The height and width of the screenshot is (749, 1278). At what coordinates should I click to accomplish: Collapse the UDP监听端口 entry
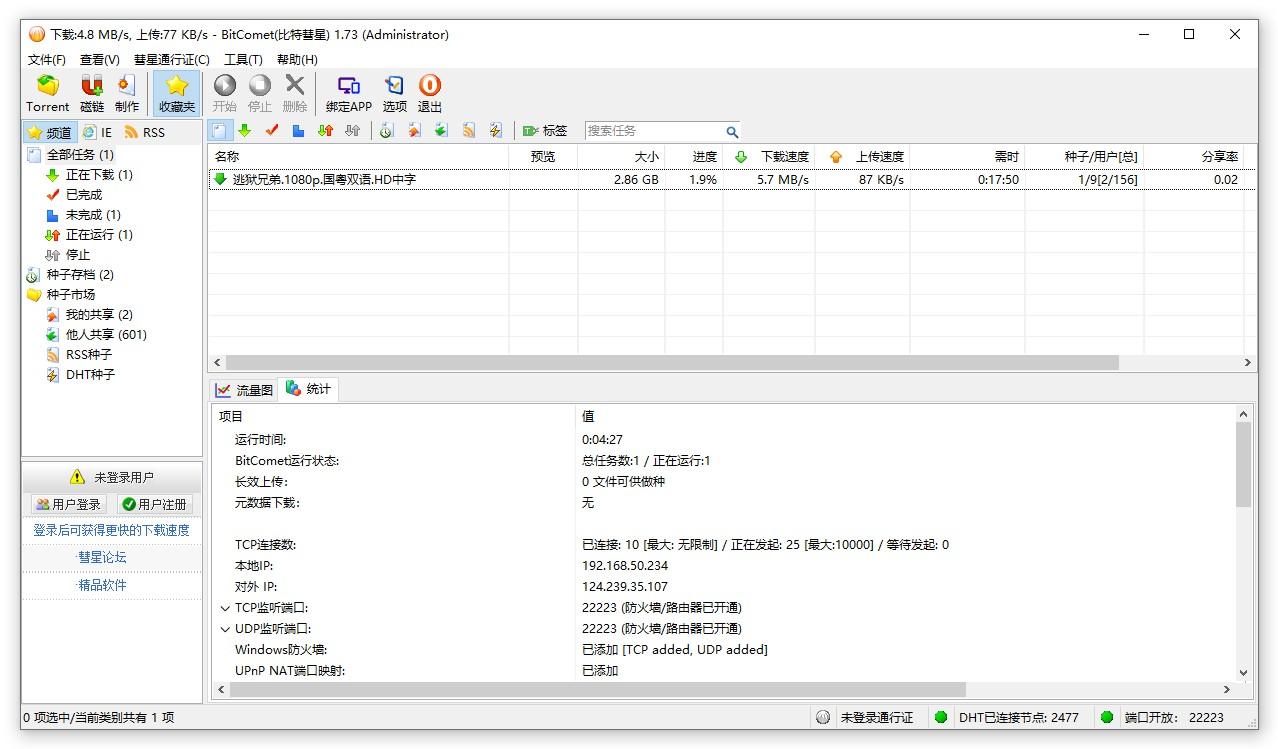tap(225, 629)
